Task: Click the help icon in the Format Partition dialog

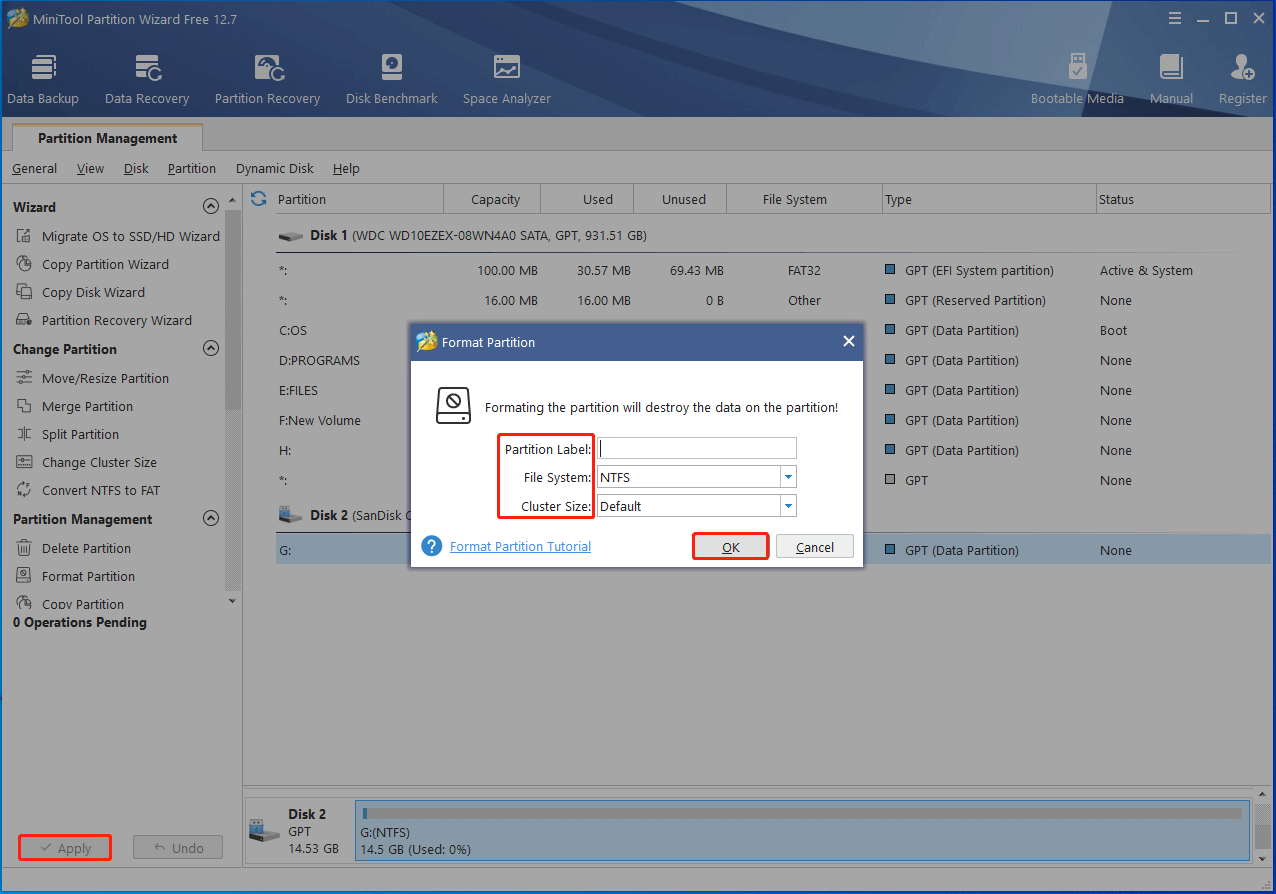Action: pos(431,546)
